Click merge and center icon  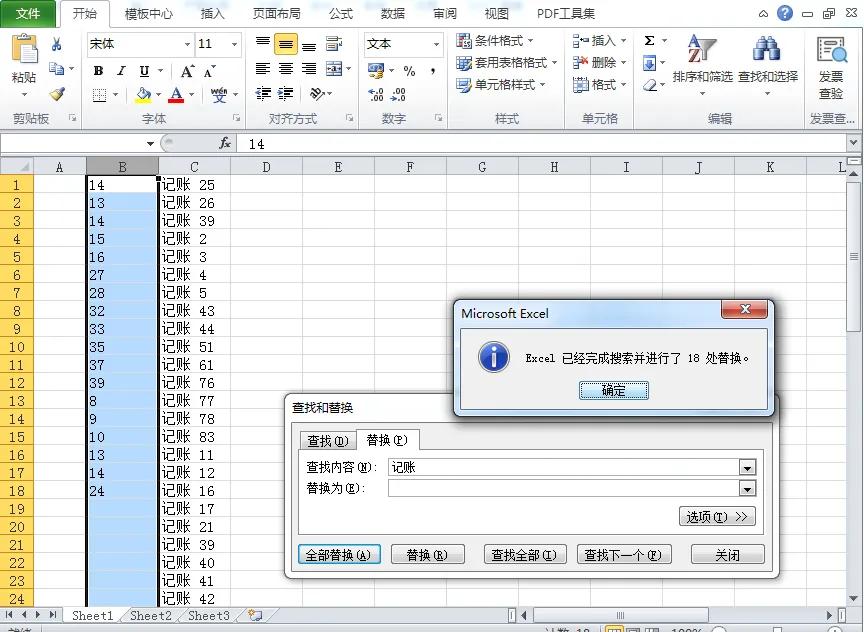334,69
